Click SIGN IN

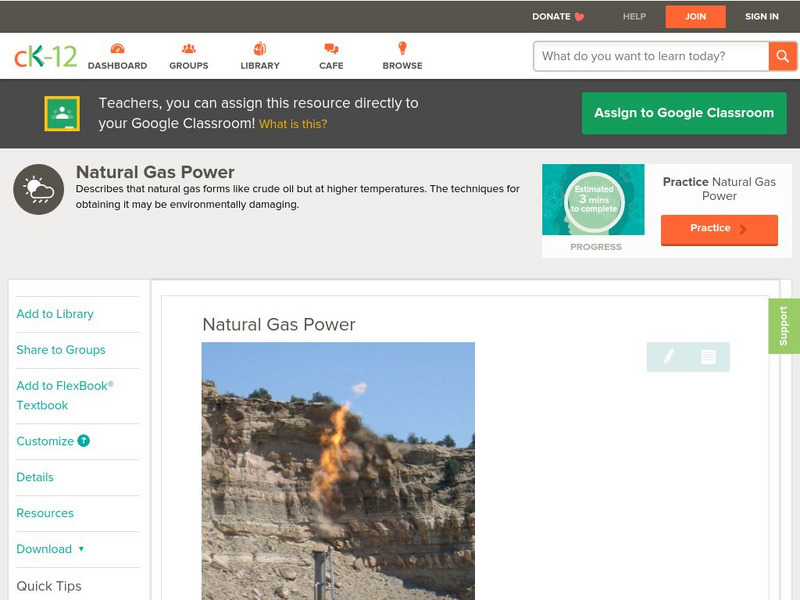tap(762, 17)
